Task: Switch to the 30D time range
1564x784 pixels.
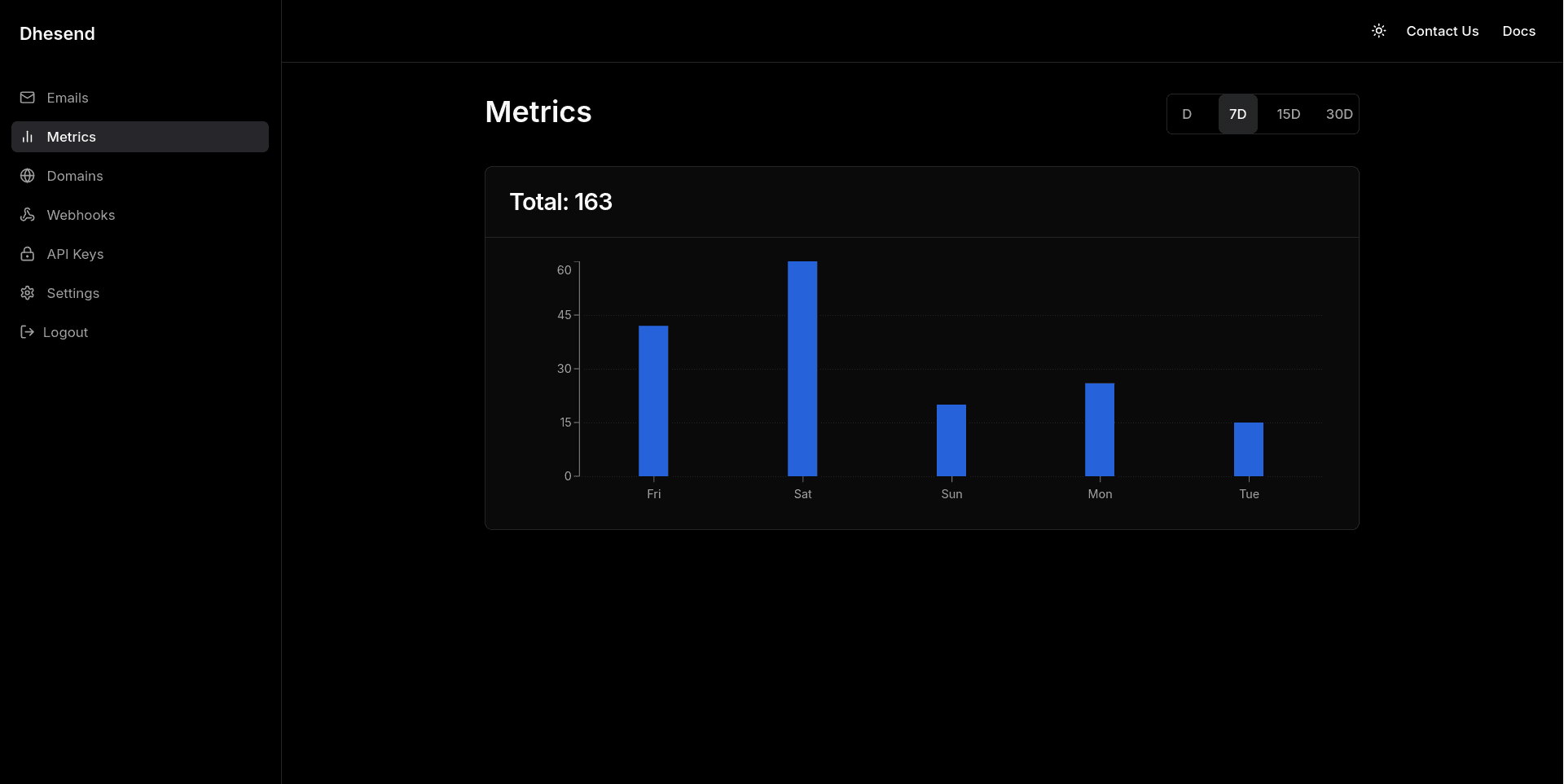Action: (x=1338, y=114)
